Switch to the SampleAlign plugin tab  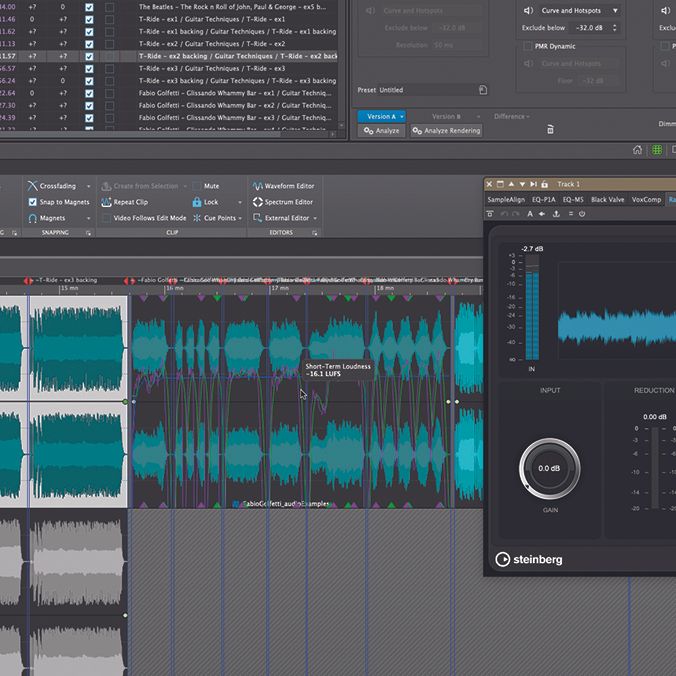pyautogui.click(x=506, y=199)
